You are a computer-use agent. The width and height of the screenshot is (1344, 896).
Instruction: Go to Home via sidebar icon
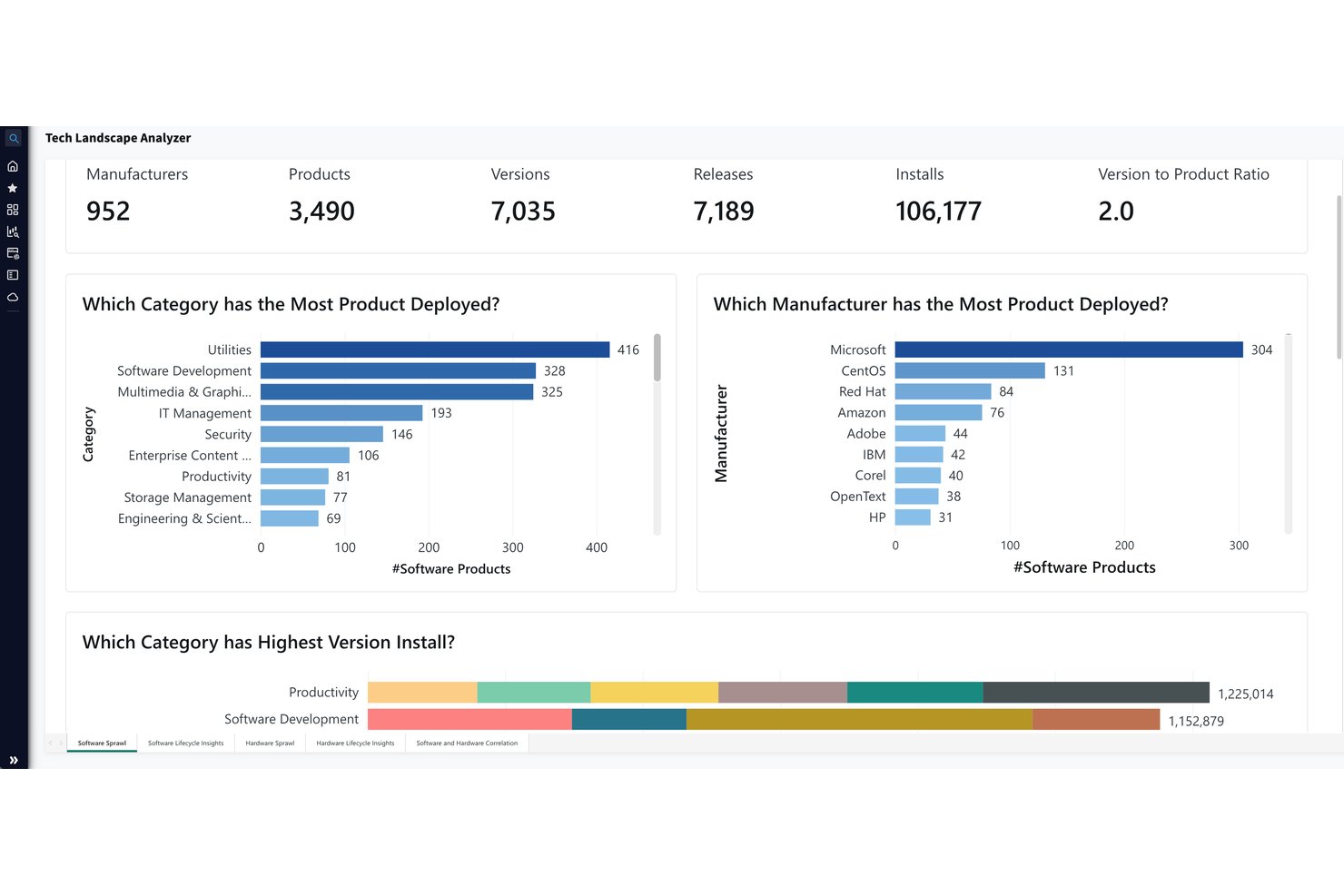13,166
